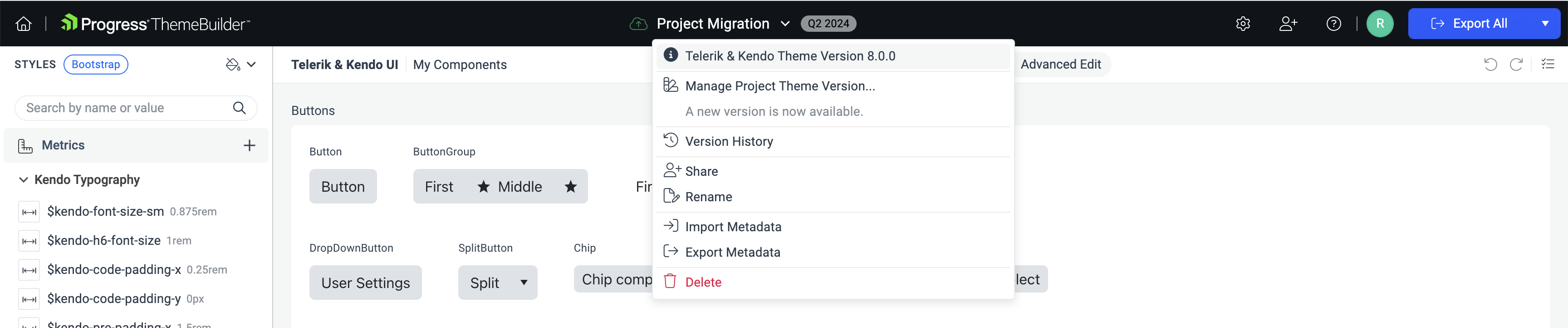Open the Split button dropdown arrow
This screenshot has width=1568, height=328.
click(x=524, y=283)
